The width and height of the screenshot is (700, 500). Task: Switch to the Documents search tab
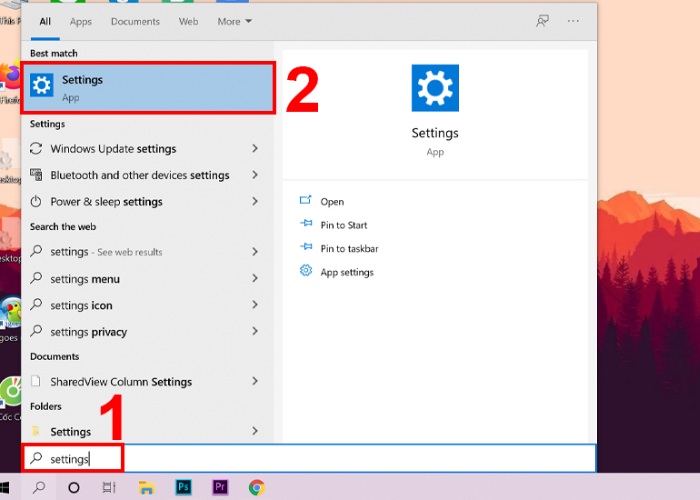pyautogui.click(x=135, y=21)
